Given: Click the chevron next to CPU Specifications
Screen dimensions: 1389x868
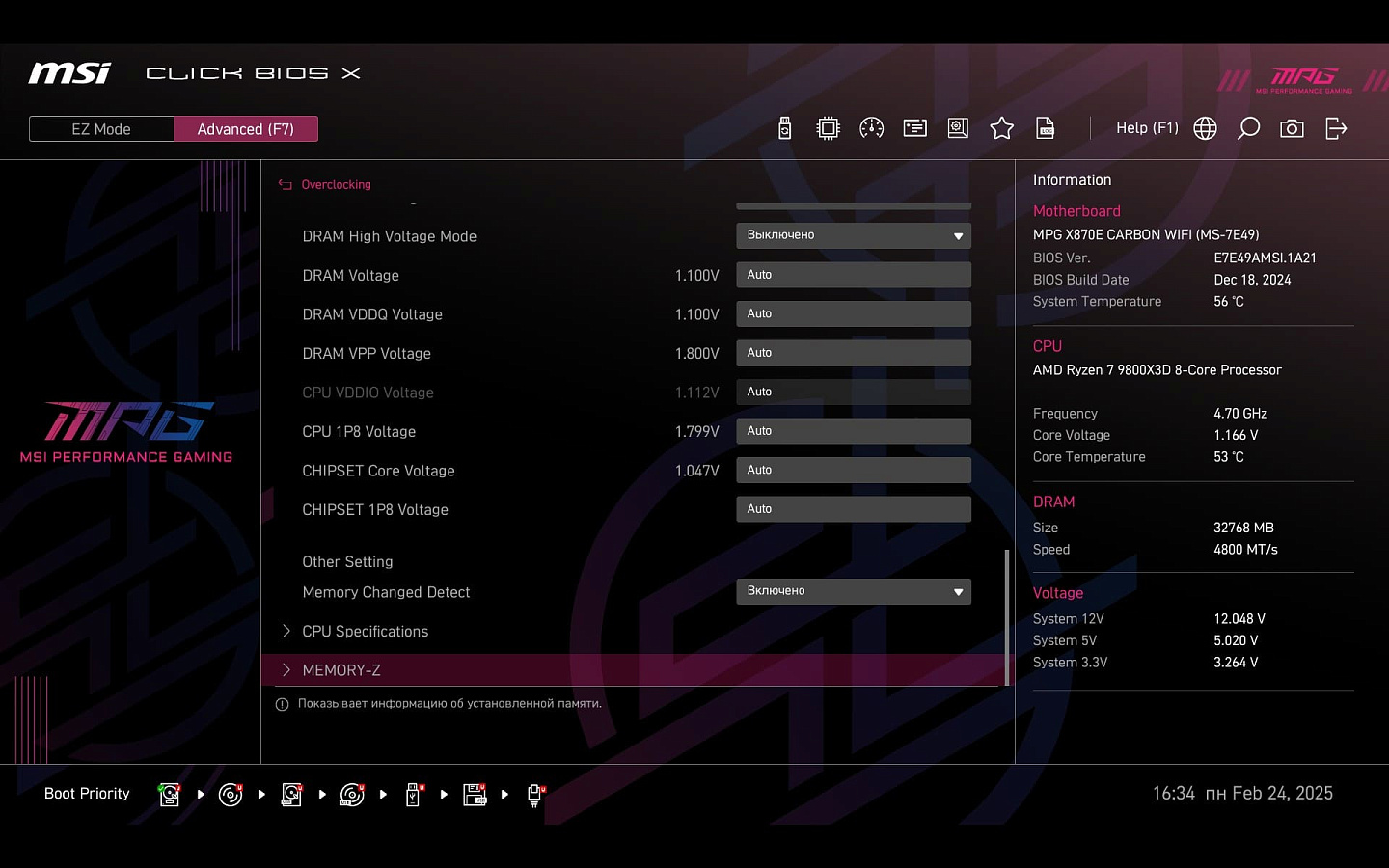Looking at the screenshot, I should click(x=286, y=631).
